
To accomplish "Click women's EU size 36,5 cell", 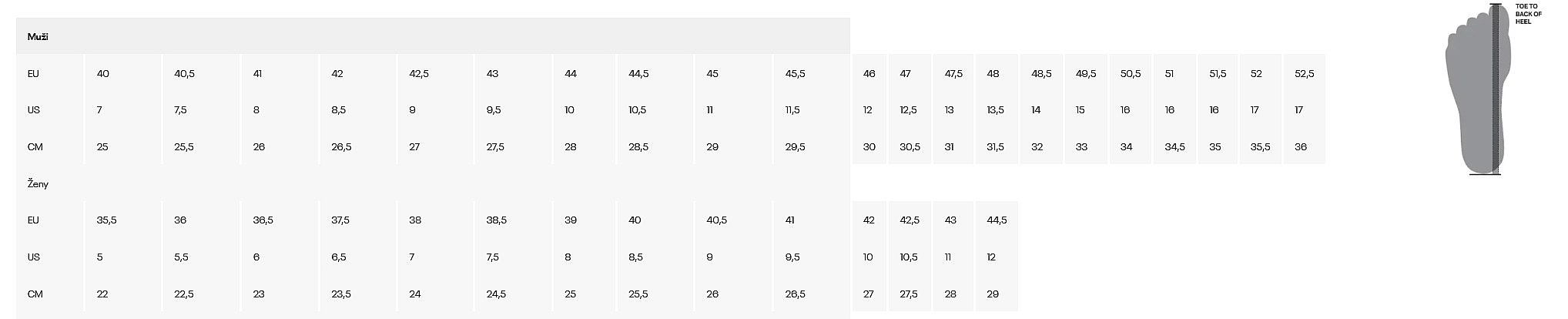I will pyautogui.click(x=263, y=220).
